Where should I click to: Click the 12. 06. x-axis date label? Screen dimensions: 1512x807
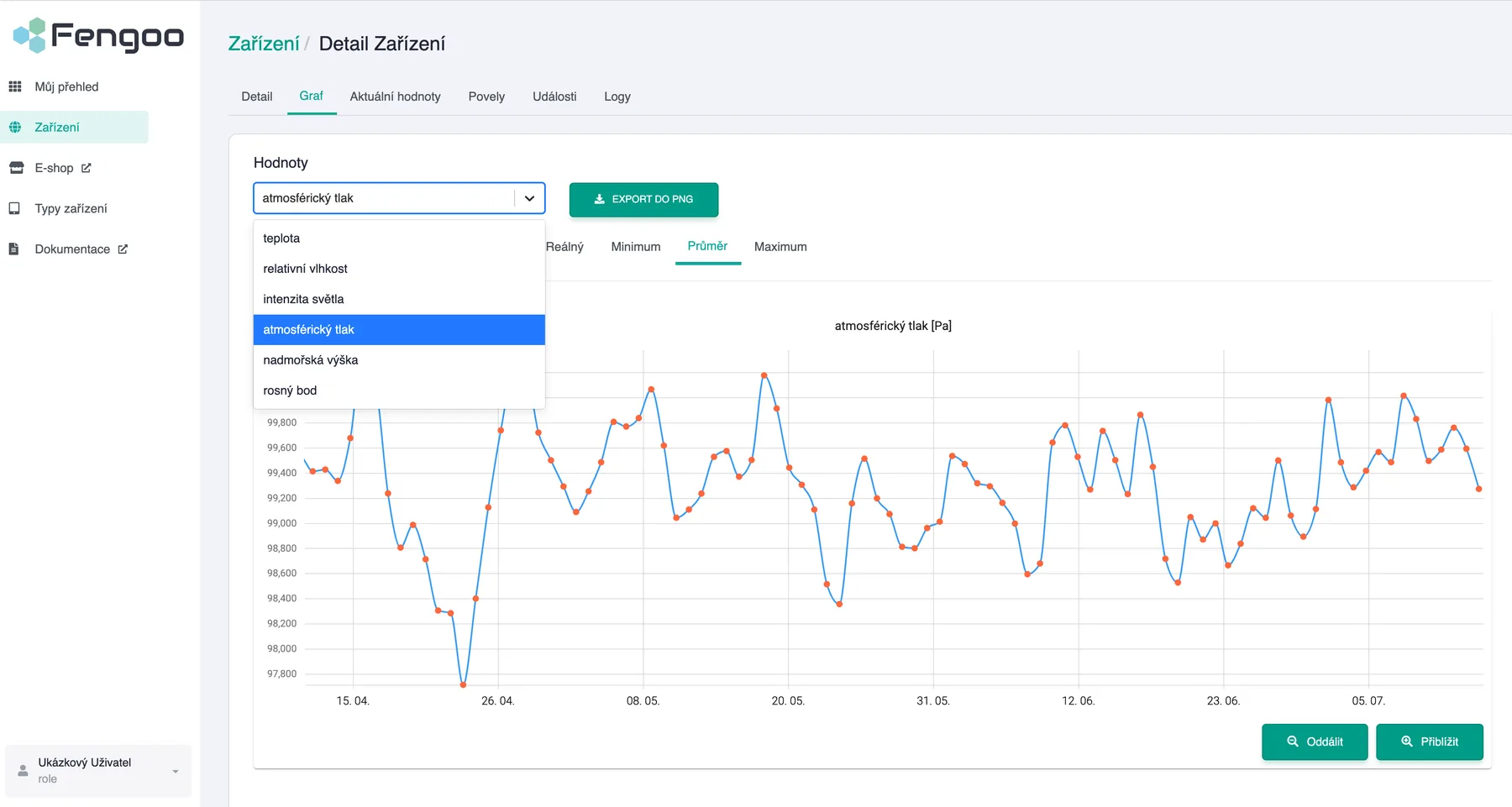pos(1079,700)
